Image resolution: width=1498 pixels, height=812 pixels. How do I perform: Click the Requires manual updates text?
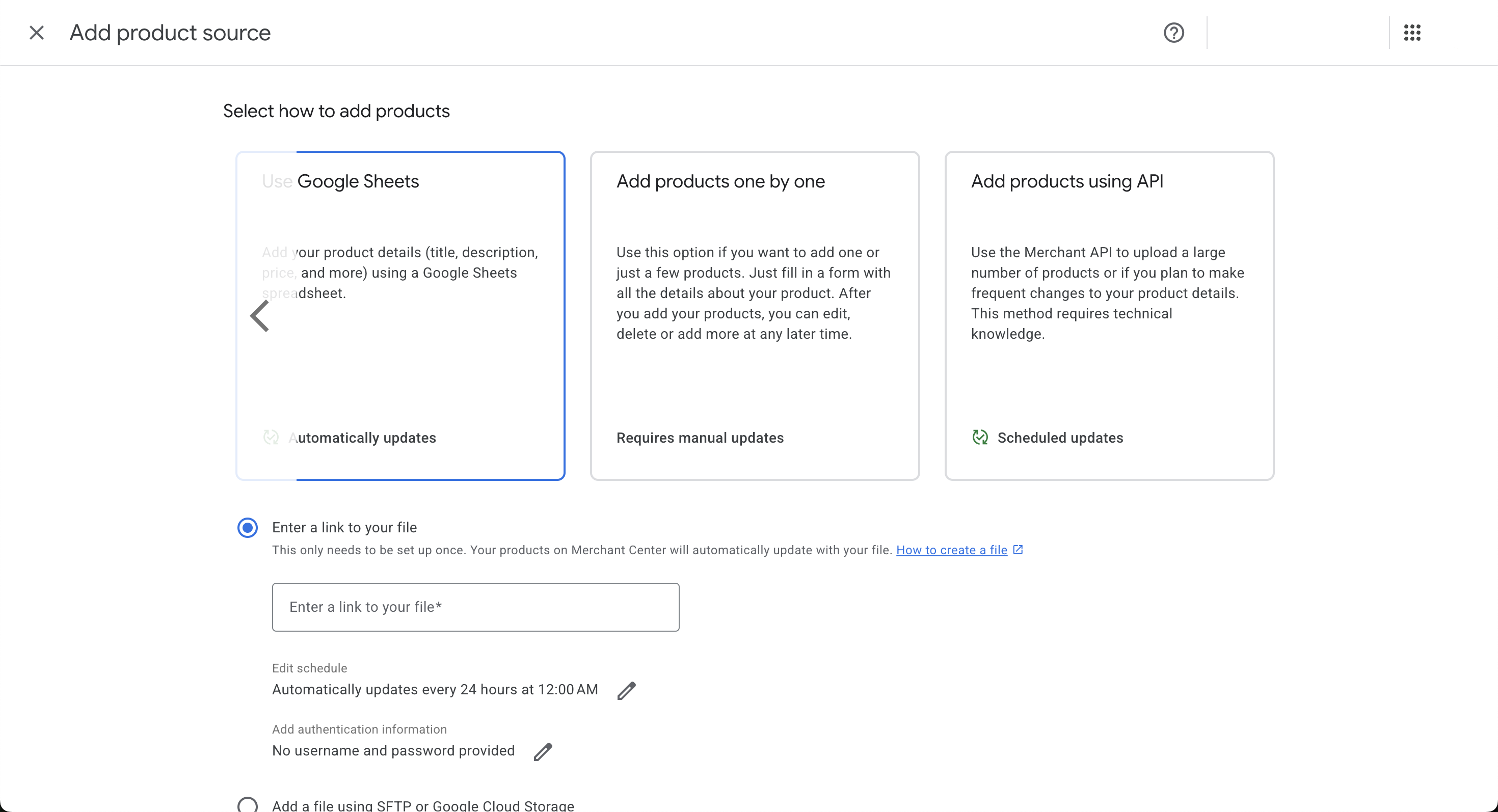coord(700,438)
